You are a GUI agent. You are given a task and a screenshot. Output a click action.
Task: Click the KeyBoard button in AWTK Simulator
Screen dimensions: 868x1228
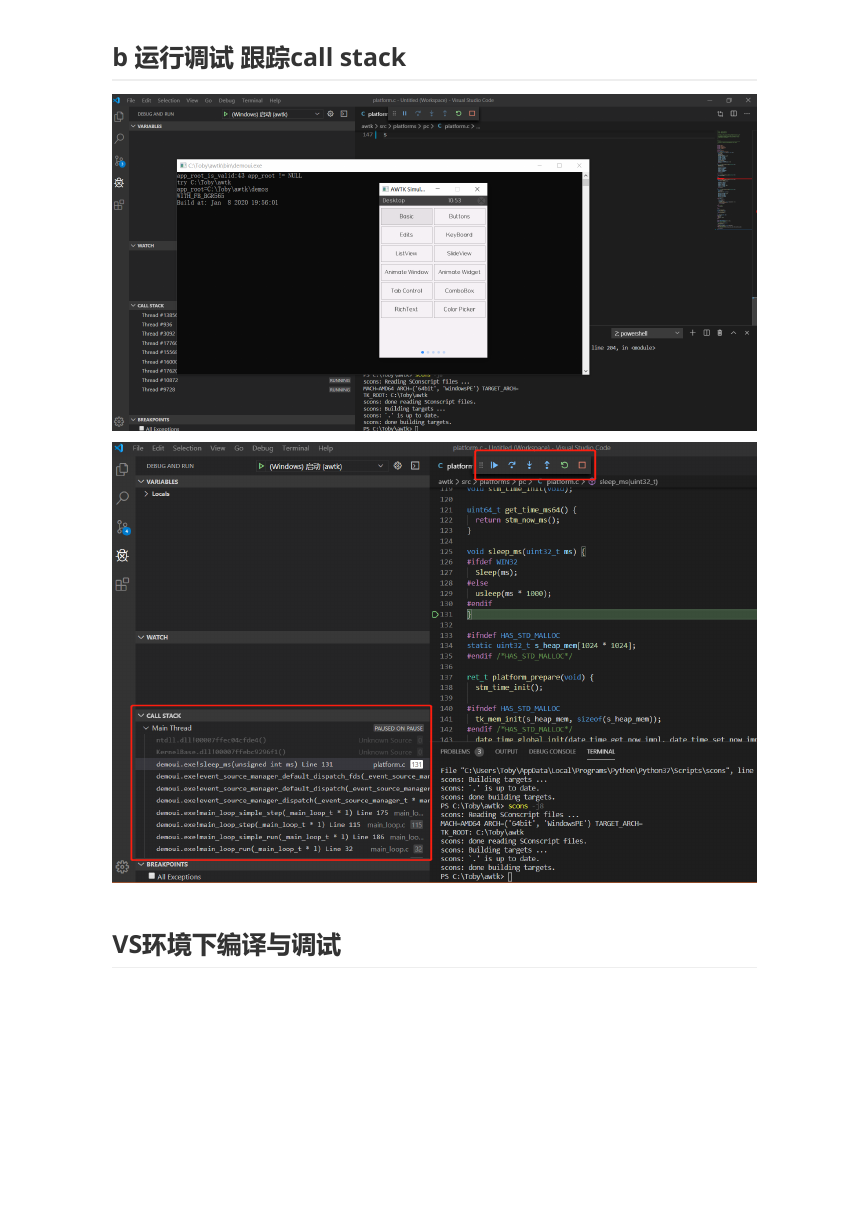pos(460,235)
